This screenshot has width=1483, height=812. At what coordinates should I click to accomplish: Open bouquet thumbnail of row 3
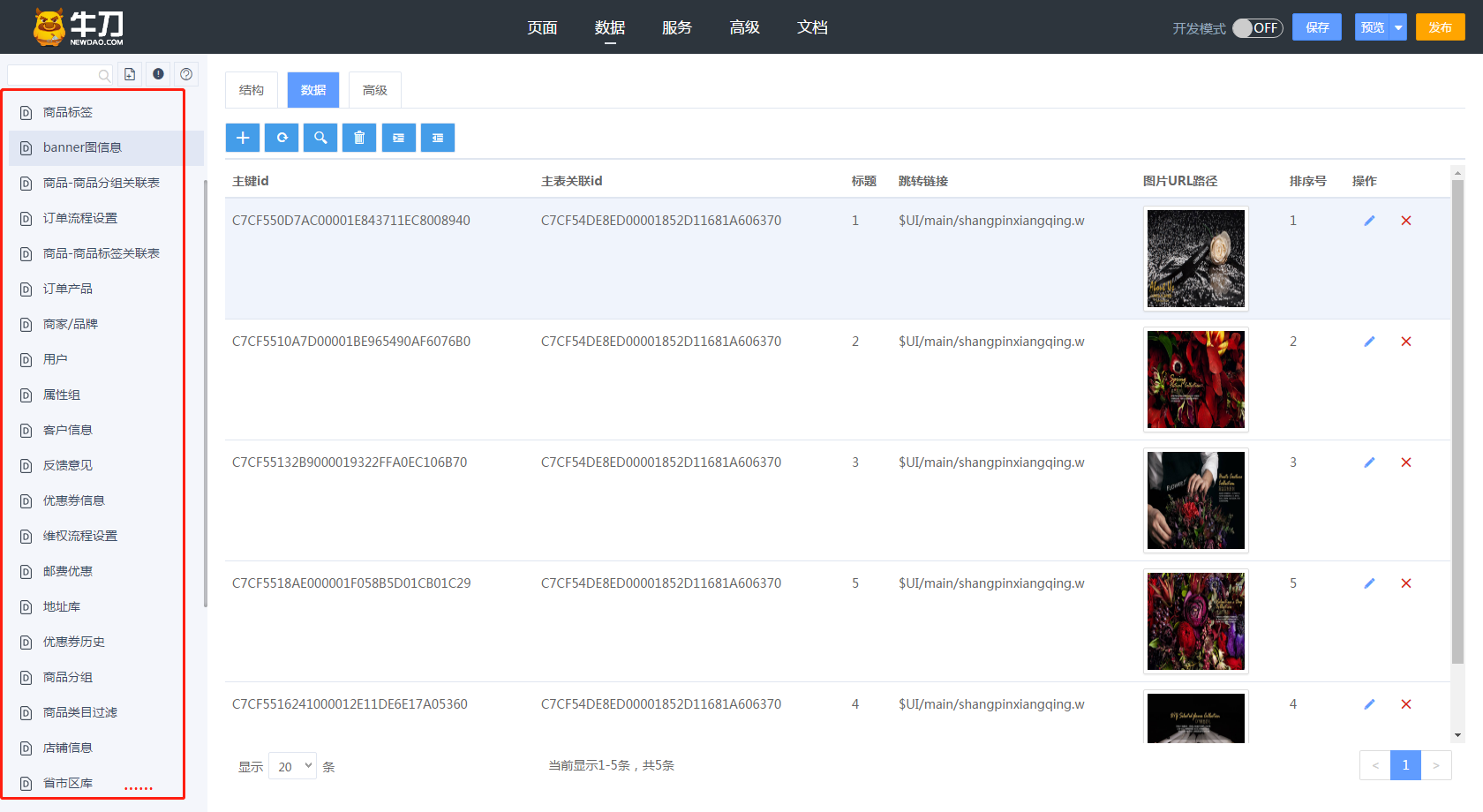(1196, 500)
